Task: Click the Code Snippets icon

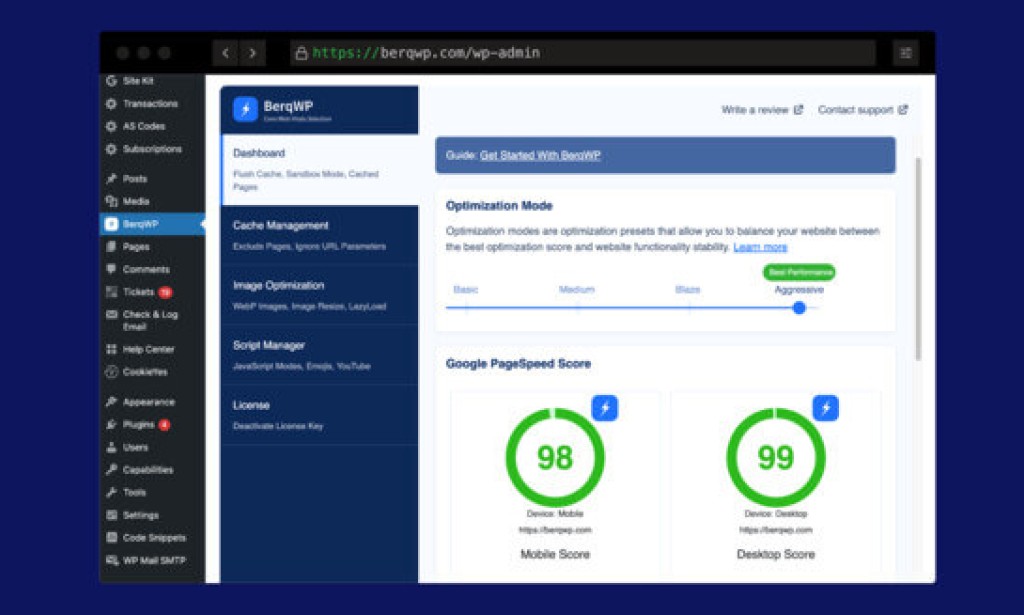Action: (112, 538)
